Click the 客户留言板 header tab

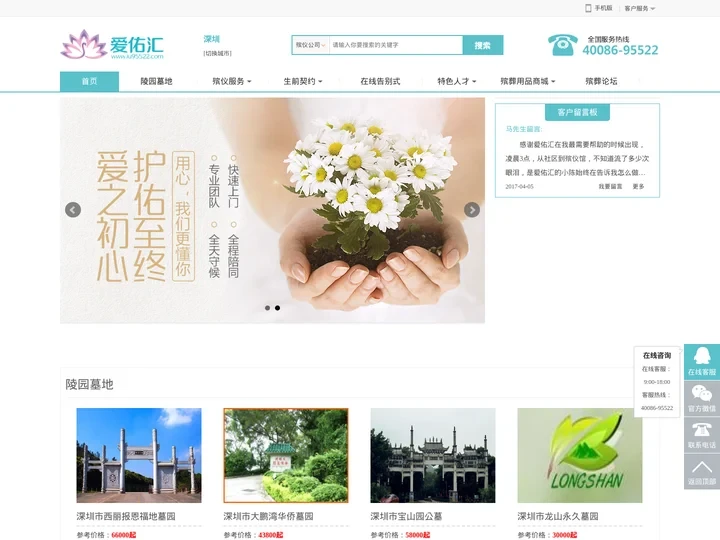point(577,112)
